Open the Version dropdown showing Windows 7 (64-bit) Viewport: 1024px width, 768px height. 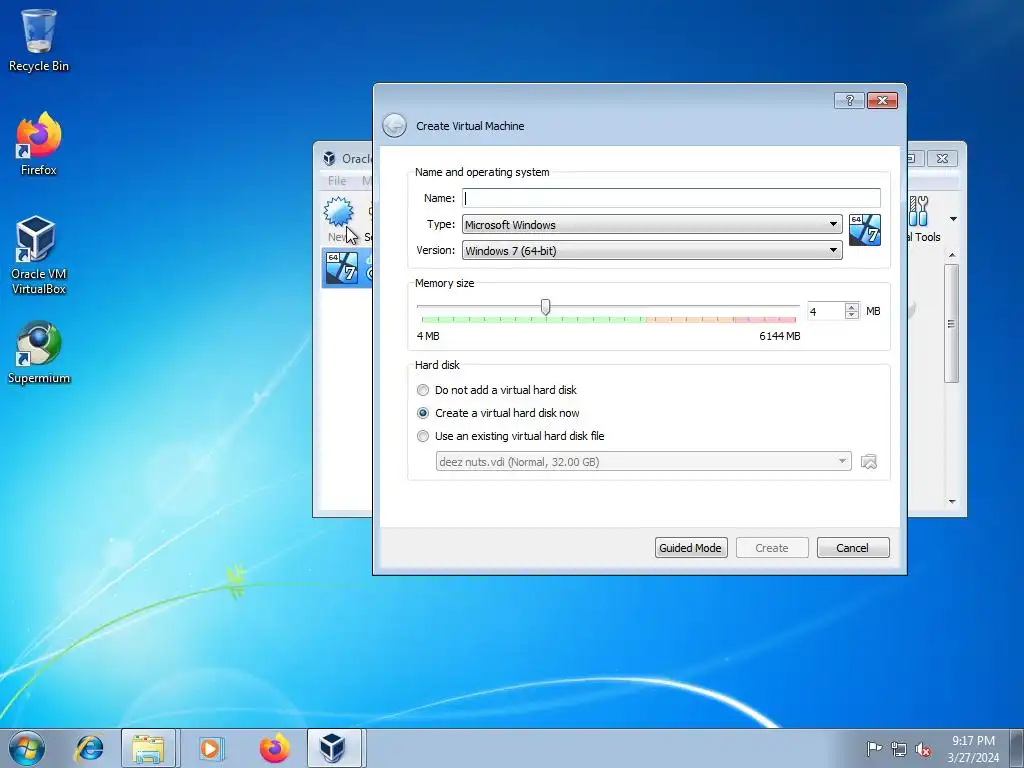(652, 251)
